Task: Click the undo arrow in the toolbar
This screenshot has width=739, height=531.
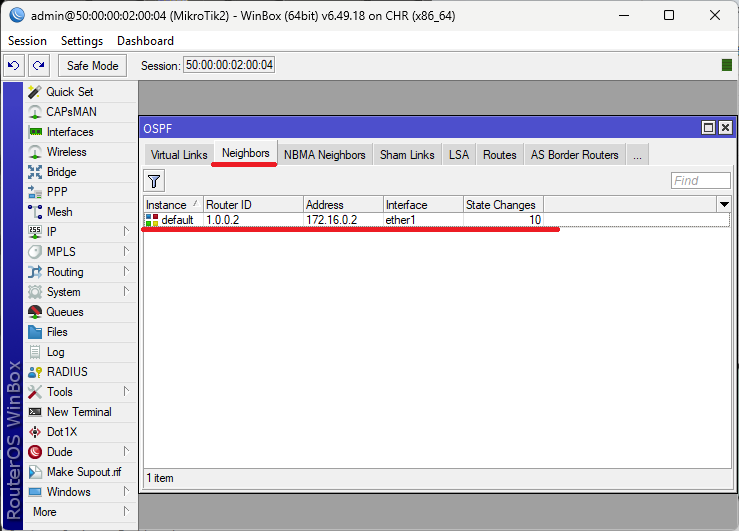Action: pos(14,65)
